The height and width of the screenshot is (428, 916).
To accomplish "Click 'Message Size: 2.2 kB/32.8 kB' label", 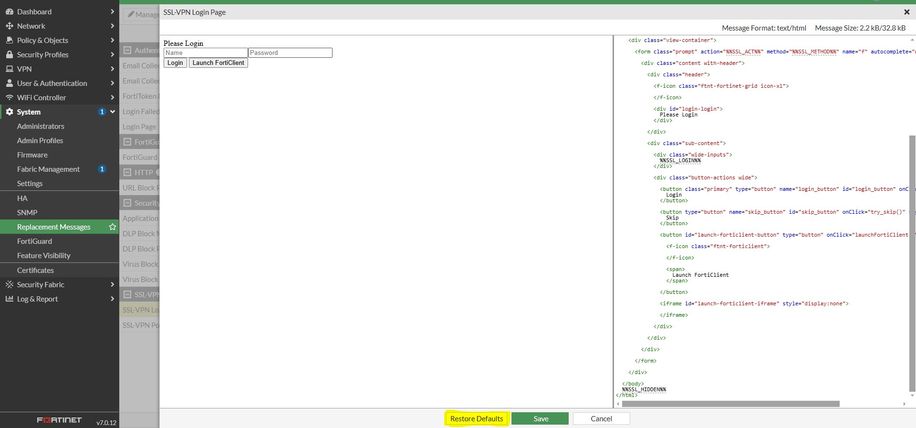I will [860, 27].
